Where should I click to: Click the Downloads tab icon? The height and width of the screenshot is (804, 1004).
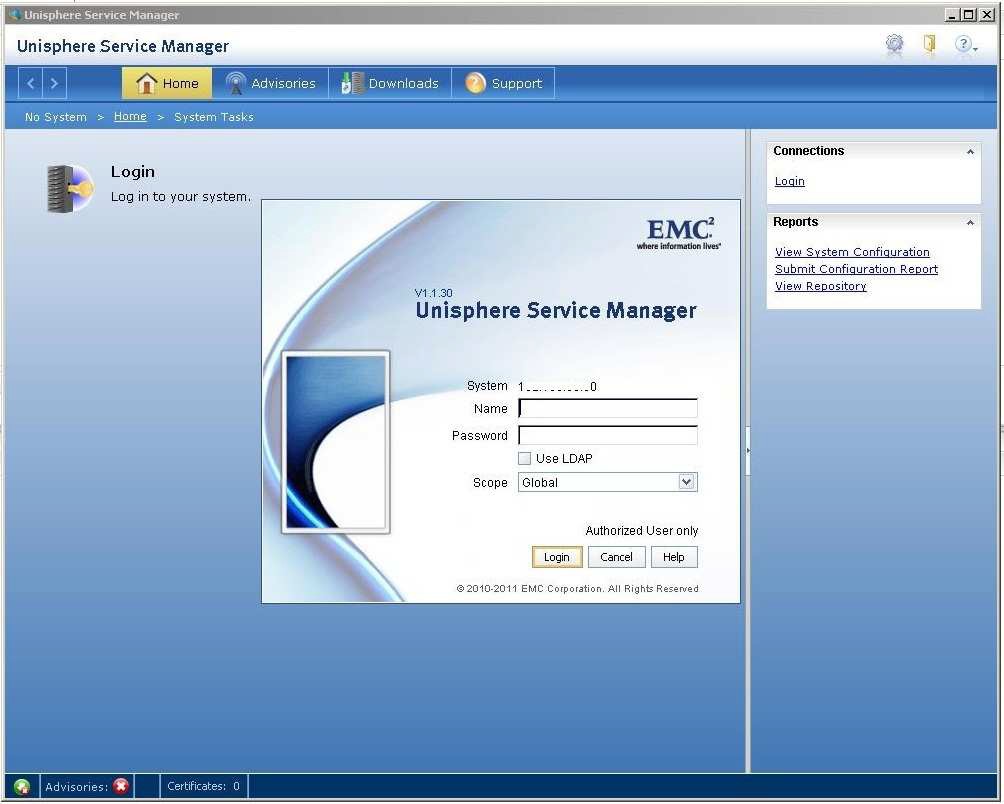point(352,83)
